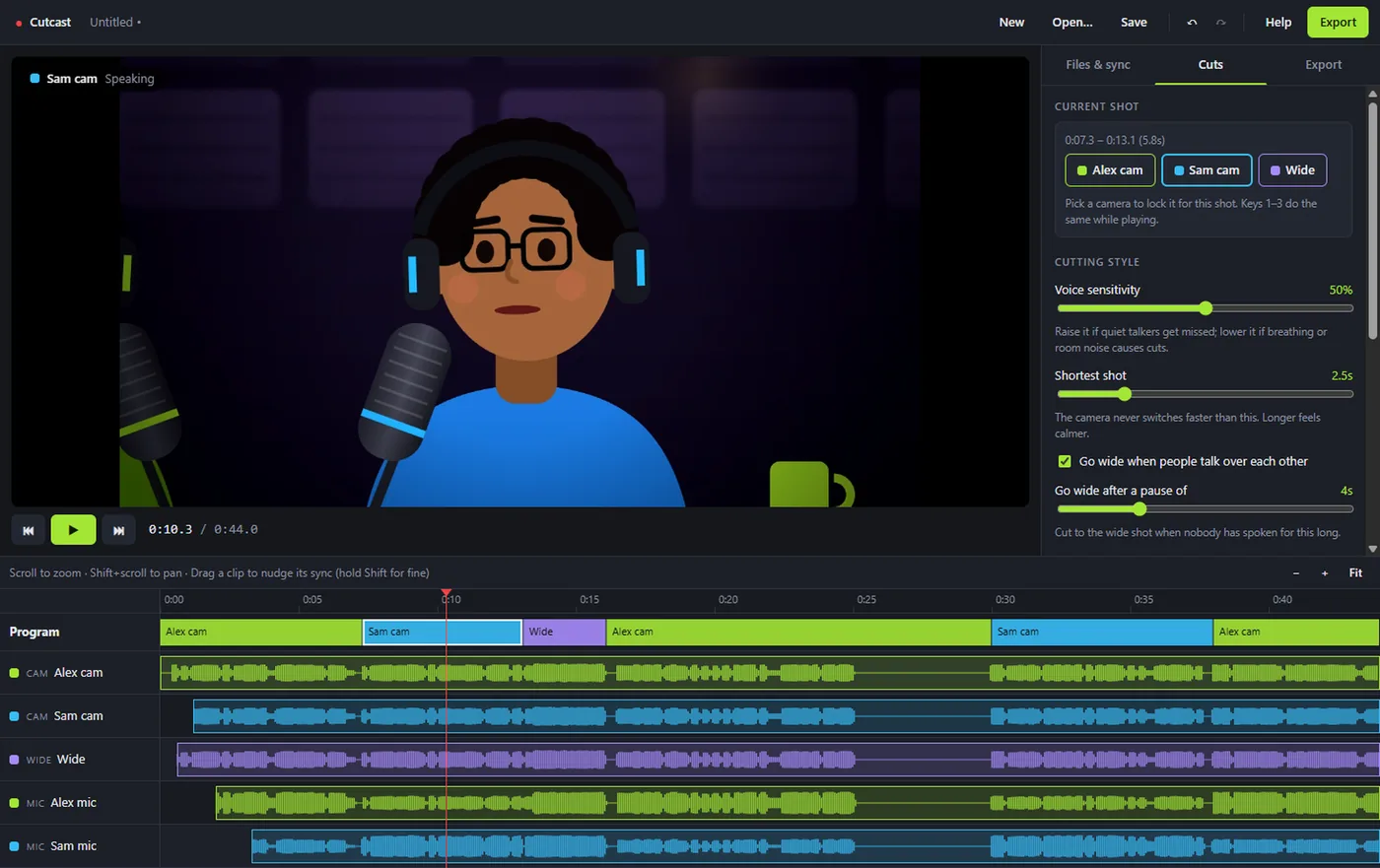Select the Wide clip in the Program track

(564, 633)
